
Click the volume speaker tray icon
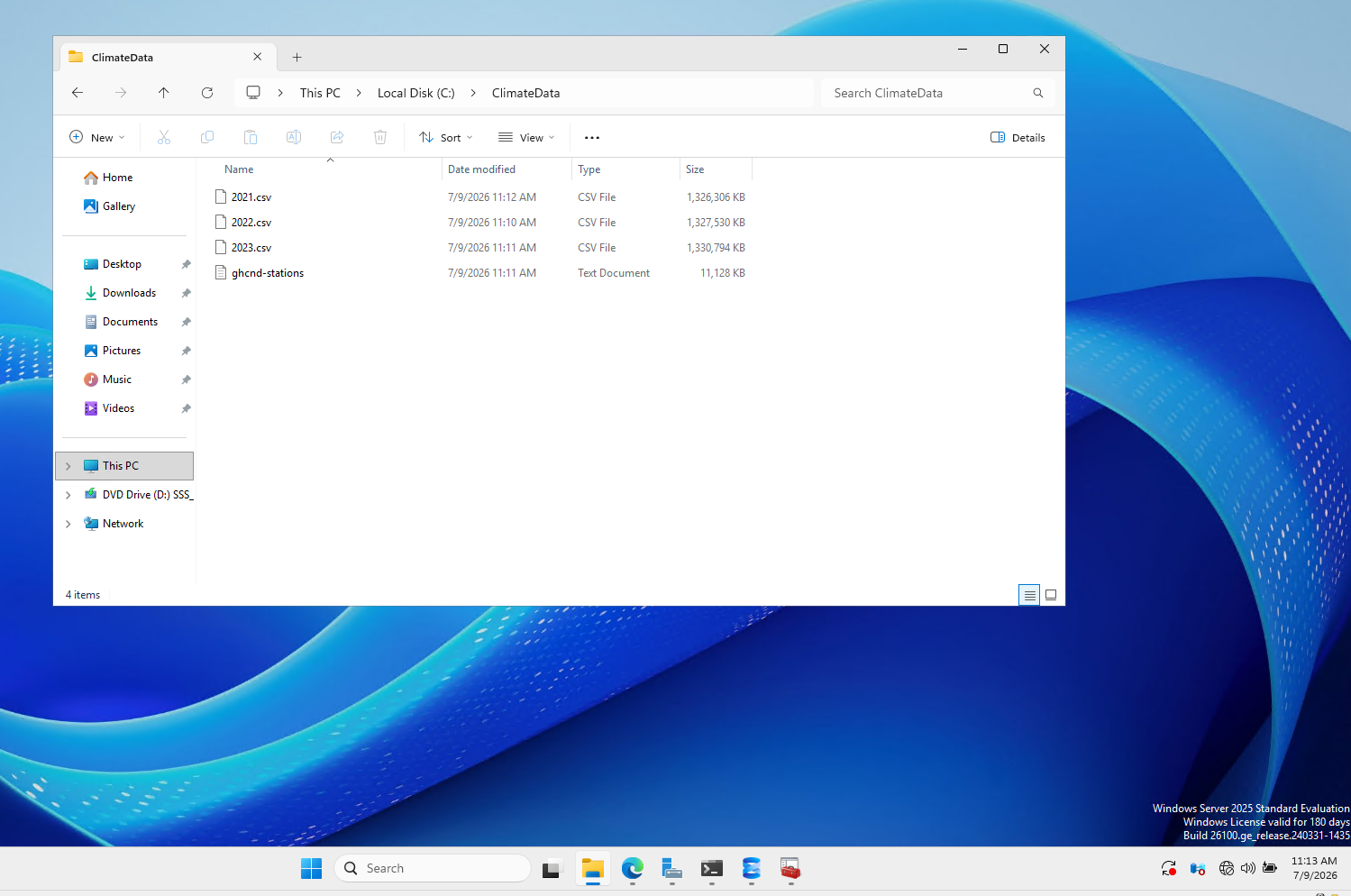pyautogui.click(x=1248, y=868)
